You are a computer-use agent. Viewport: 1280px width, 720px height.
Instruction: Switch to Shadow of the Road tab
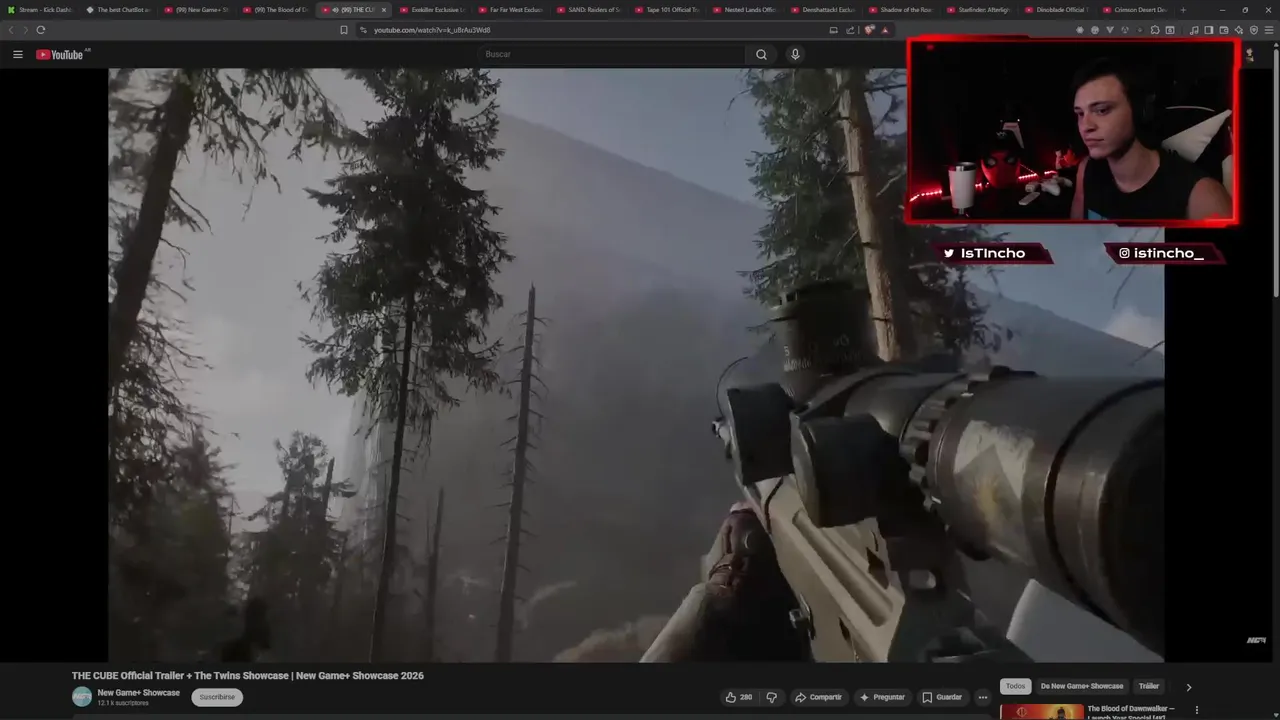(900, 9)
